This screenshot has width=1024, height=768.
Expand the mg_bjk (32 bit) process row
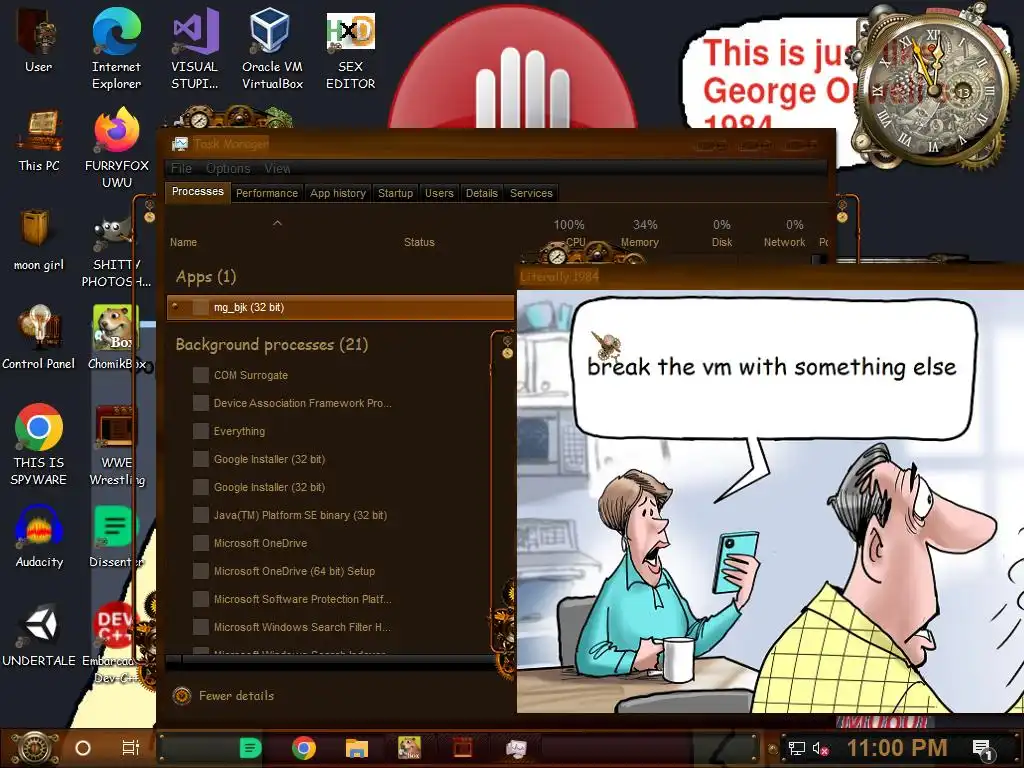click(x=176, y=307)
